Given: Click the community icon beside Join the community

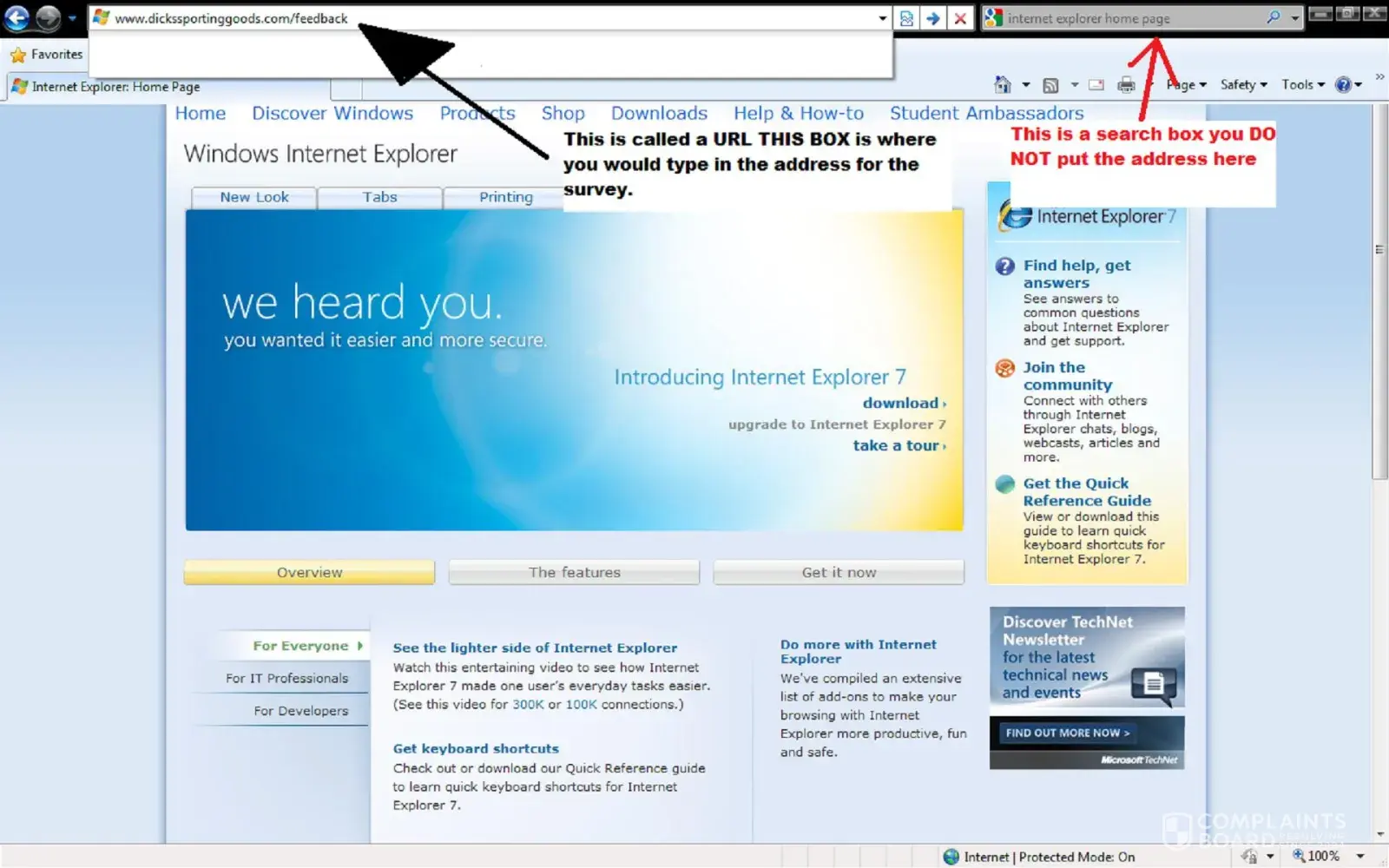Looking at the screenshot, I should 1004,368.
